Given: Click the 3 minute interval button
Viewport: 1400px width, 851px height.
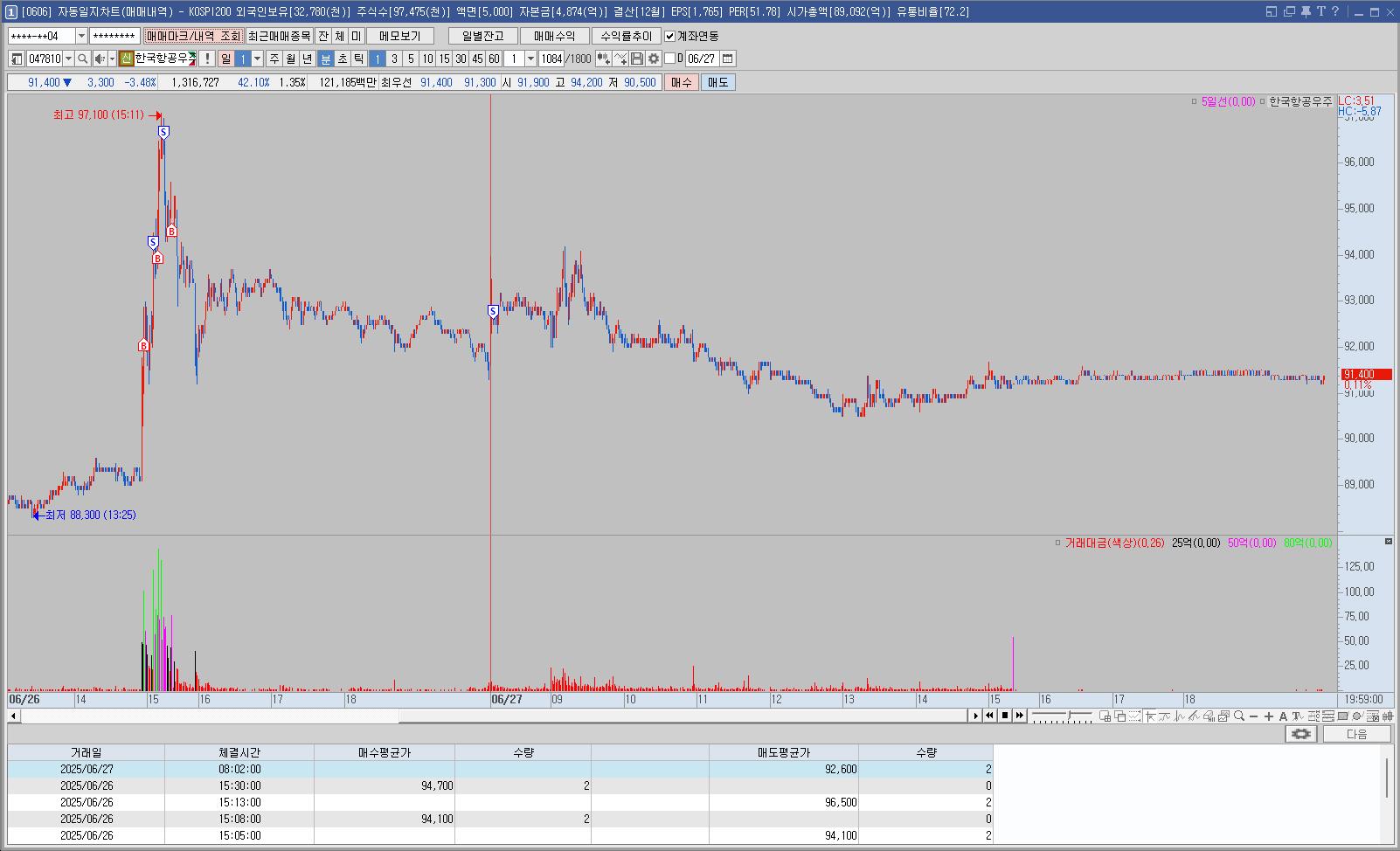Looking at the screenshot, I should (394, 59).
